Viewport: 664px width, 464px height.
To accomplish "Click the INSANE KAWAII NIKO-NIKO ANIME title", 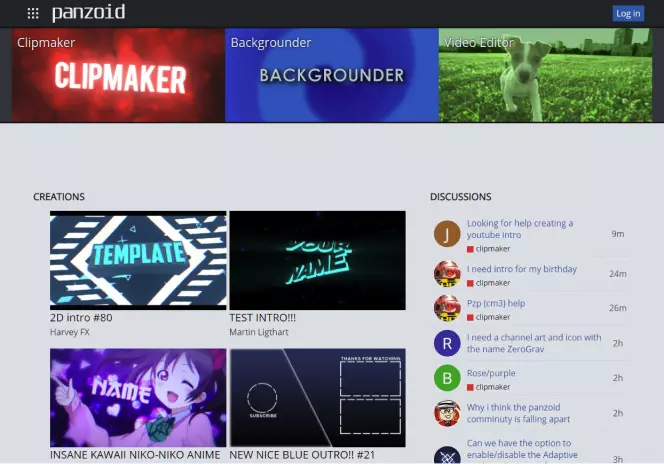I will [x=135, y=455].
